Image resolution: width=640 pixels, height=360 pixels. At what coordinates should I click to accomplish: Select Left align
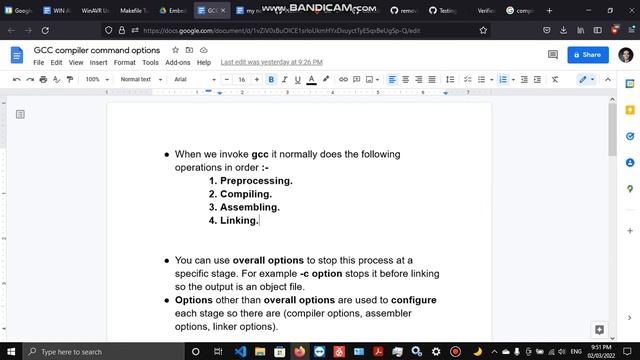pos(392,80)
